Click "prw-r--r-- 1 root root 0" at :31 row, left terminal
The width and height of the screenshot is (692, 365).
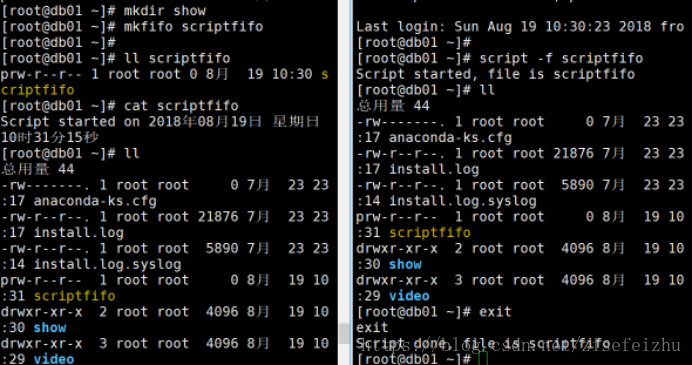[120, 280]
